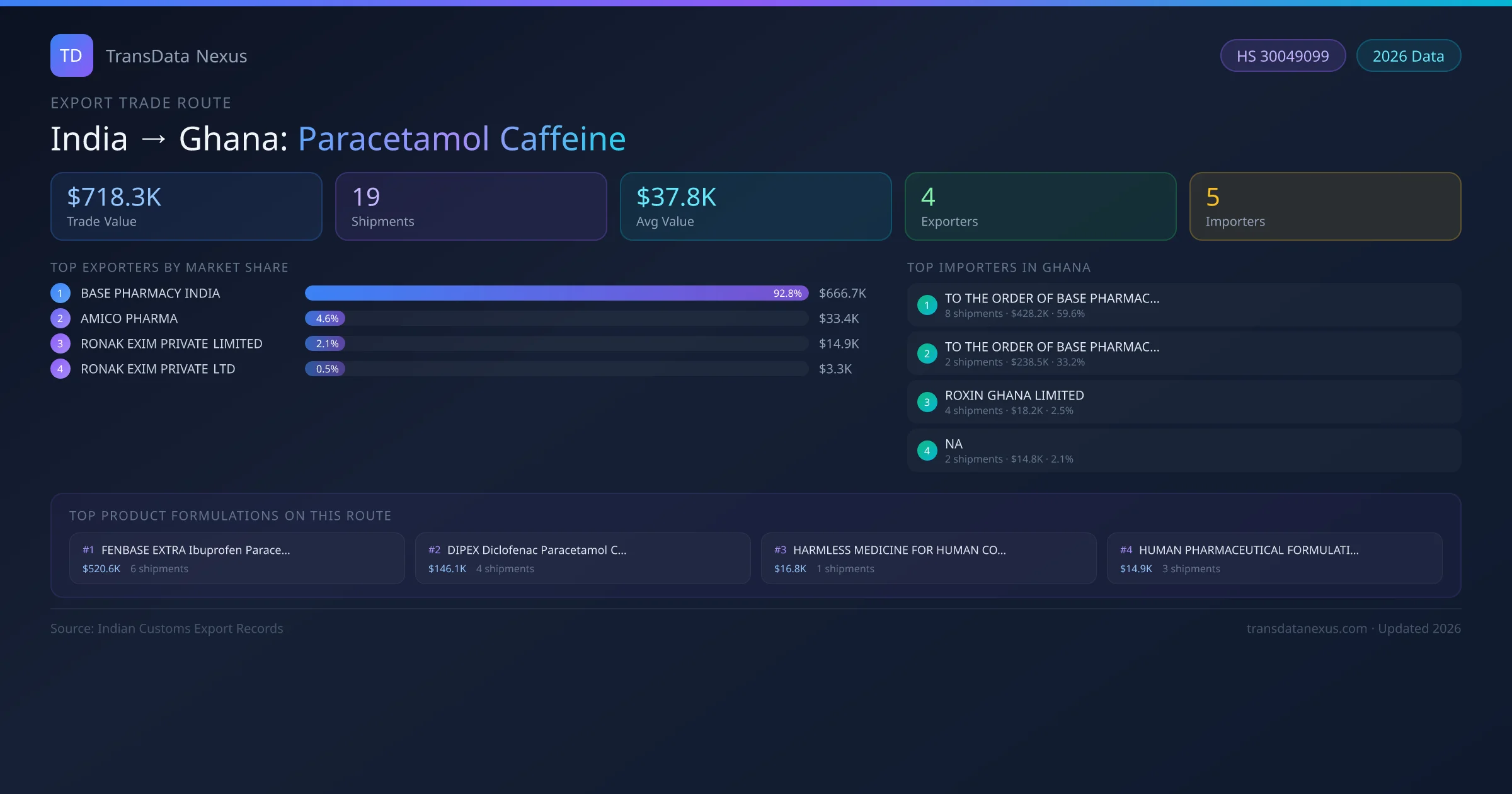The image size is (1512, 794).
Task: Open the $37.8K Avg Value card
Action: 755,207
